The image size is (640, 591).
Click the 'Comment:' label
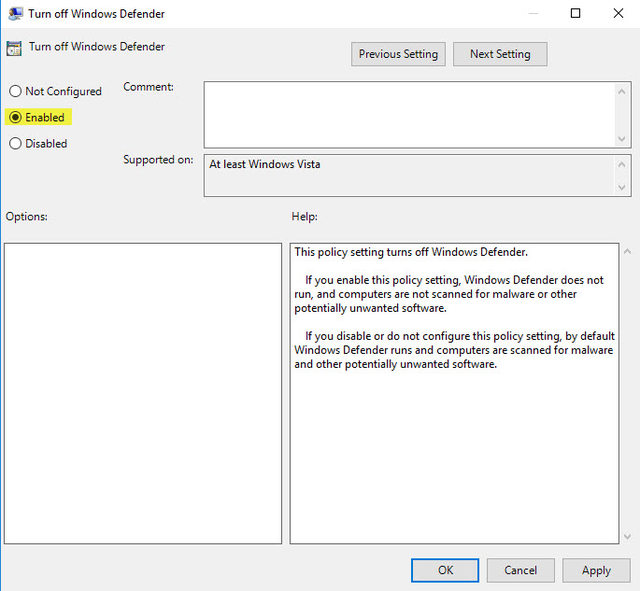point(148,87)
